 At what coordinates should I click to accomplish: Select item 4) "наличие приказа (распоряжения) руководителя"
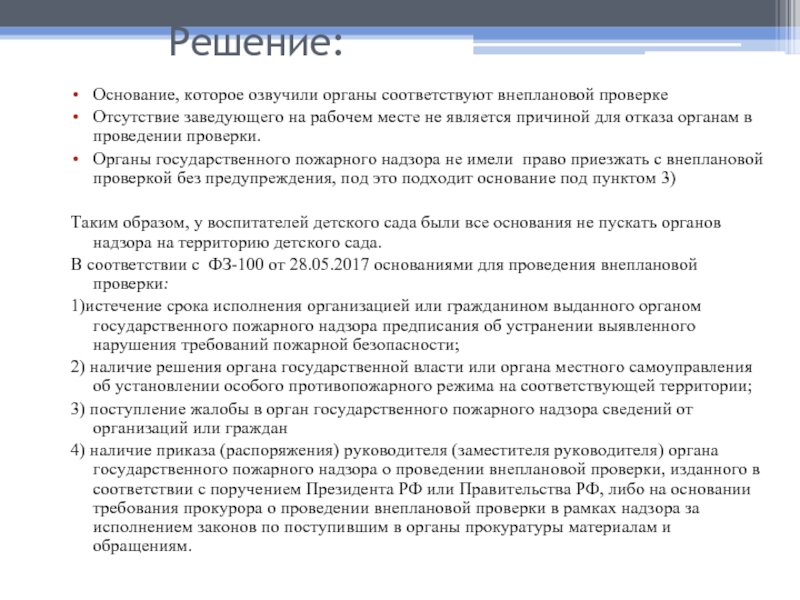(x=415, y=498)
